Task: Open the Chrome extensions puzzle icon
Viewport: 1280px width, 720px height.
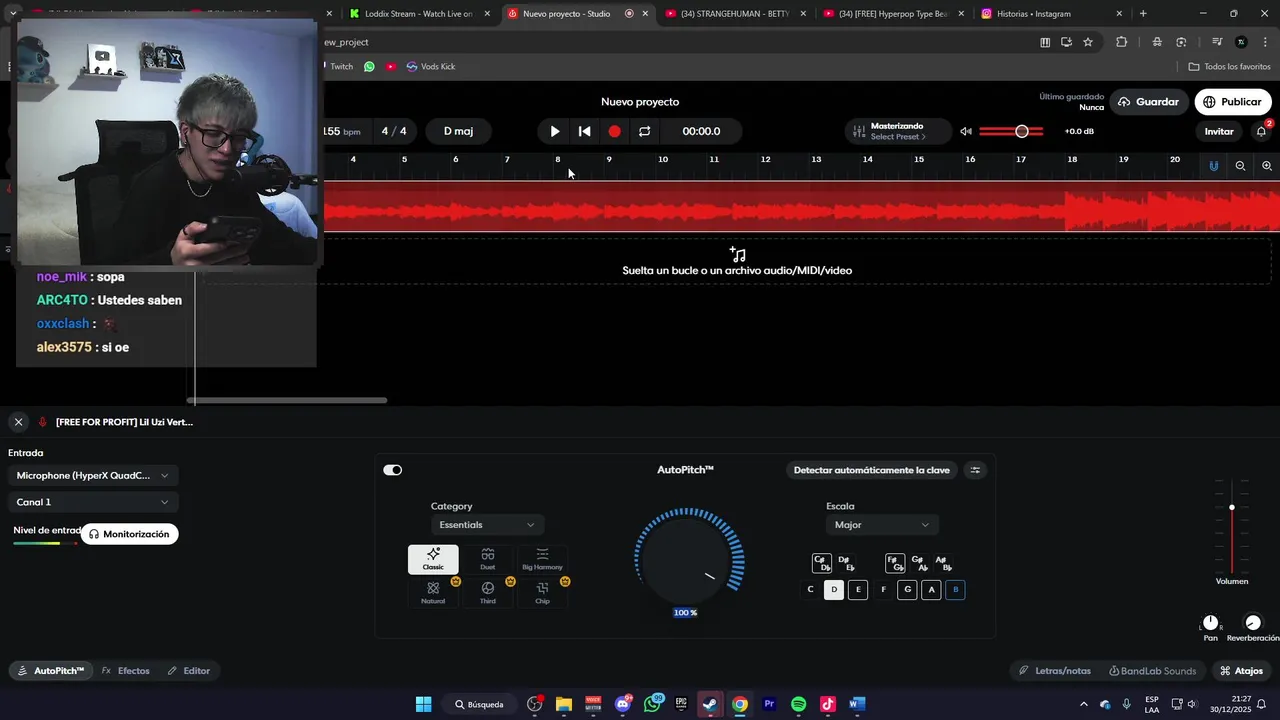Action: click(1121, 42)
